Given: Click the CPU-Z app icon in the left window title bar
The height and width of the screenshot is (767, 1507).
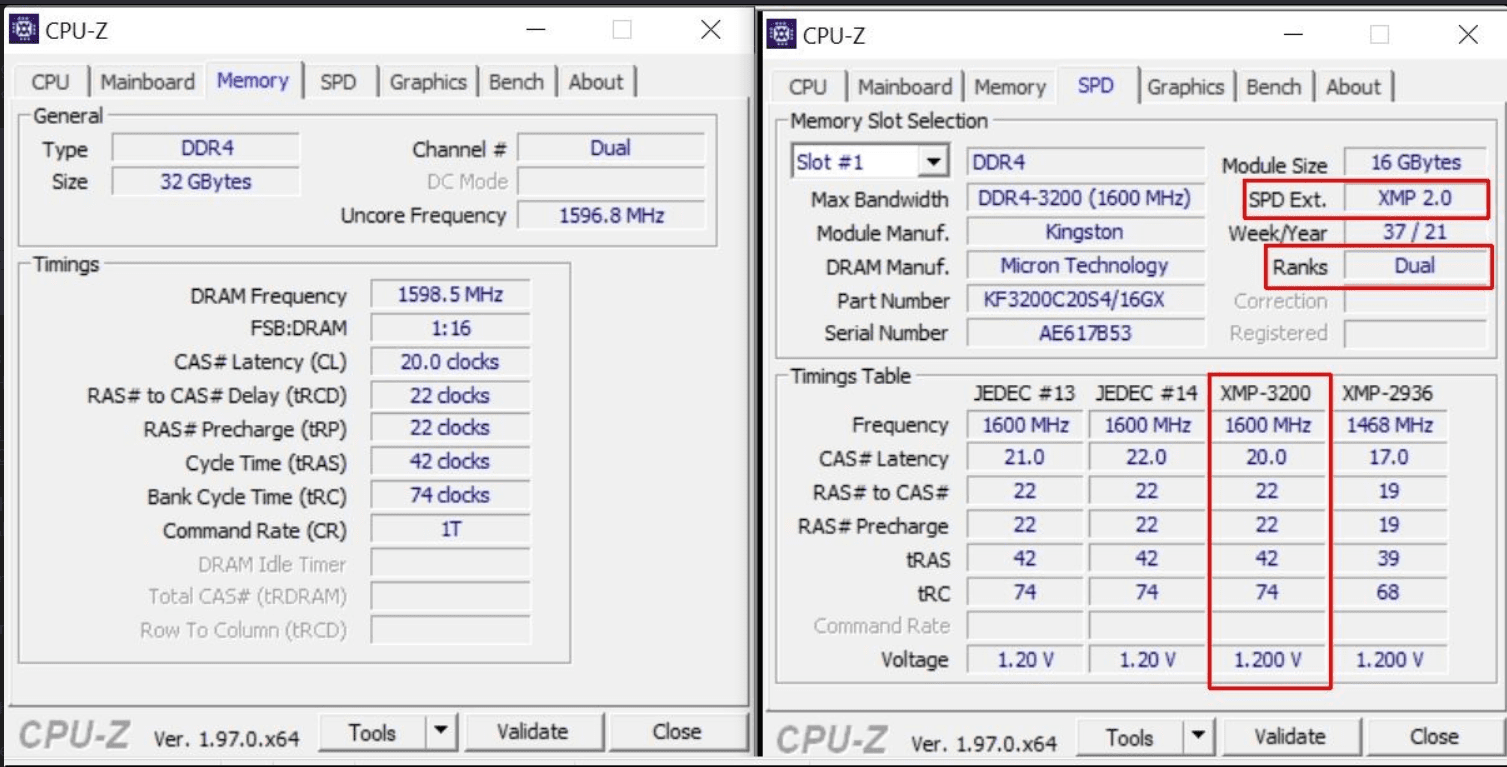Looking at the screenshot, I should pyautogui.click(x=23, y=30).
